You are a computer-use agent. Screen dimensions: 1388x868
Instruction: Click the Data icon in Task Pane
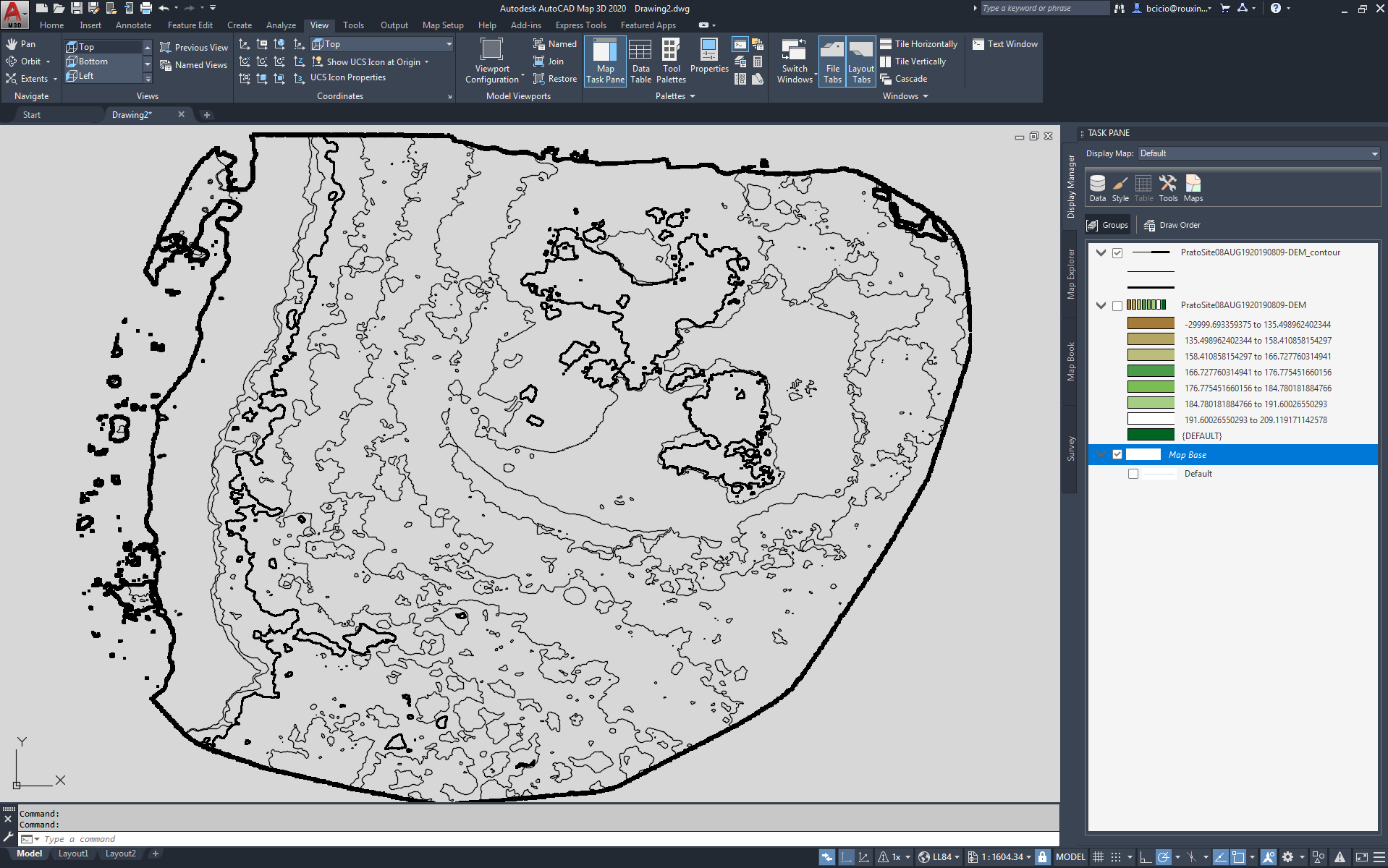tap(1097, 188)
